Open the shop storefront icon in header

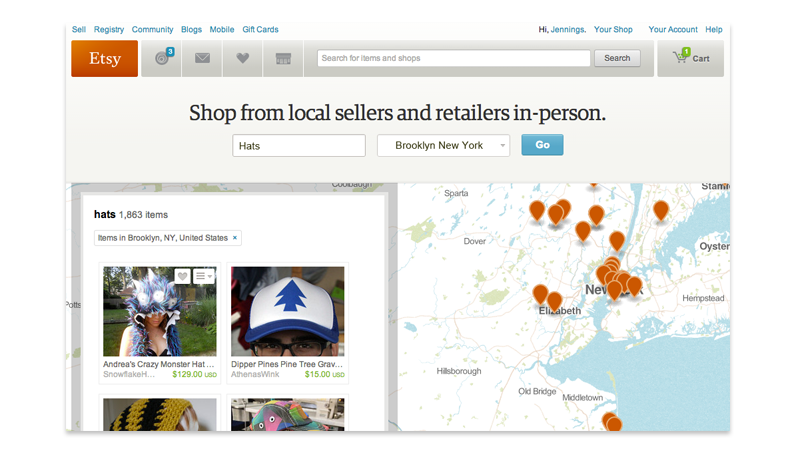[283, 58]
